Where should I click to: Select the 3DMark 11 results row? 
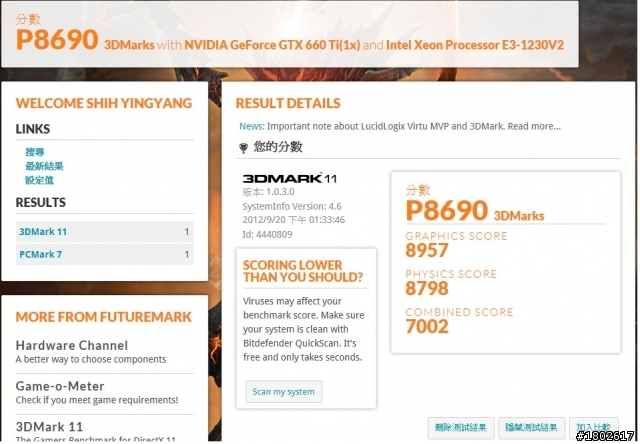click(x=104, y=232)
